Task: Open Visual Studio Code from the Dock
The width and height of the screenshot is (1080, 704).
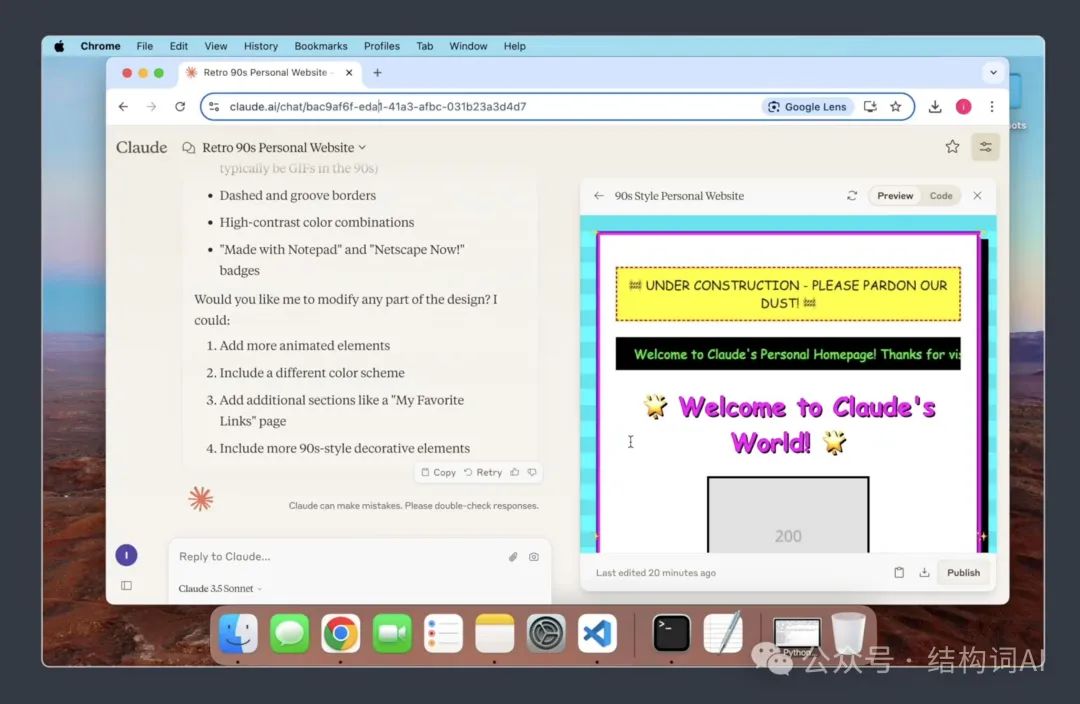Action: (x=597, y=633)
